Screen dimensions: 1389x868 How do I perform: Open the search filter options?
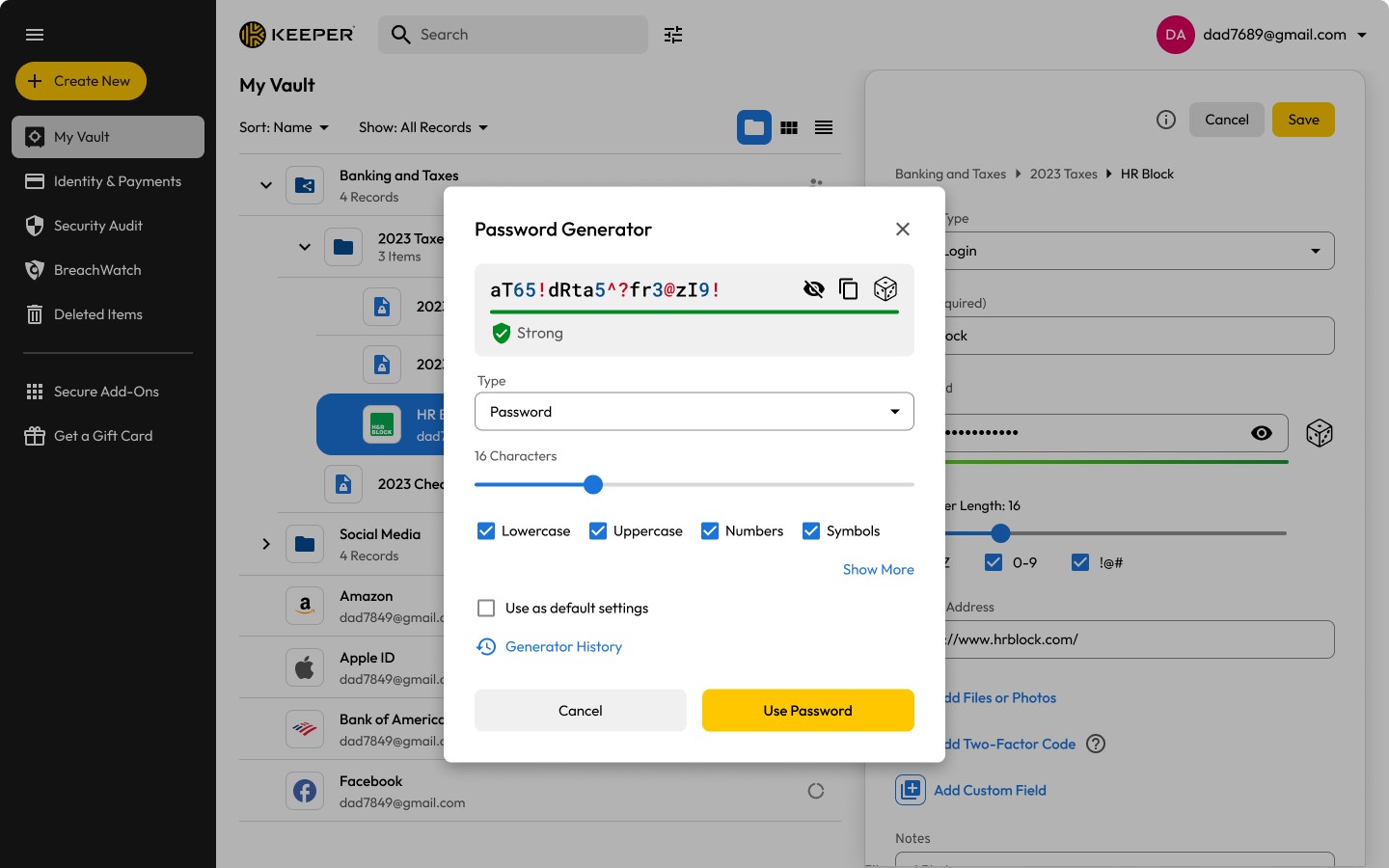672,35
